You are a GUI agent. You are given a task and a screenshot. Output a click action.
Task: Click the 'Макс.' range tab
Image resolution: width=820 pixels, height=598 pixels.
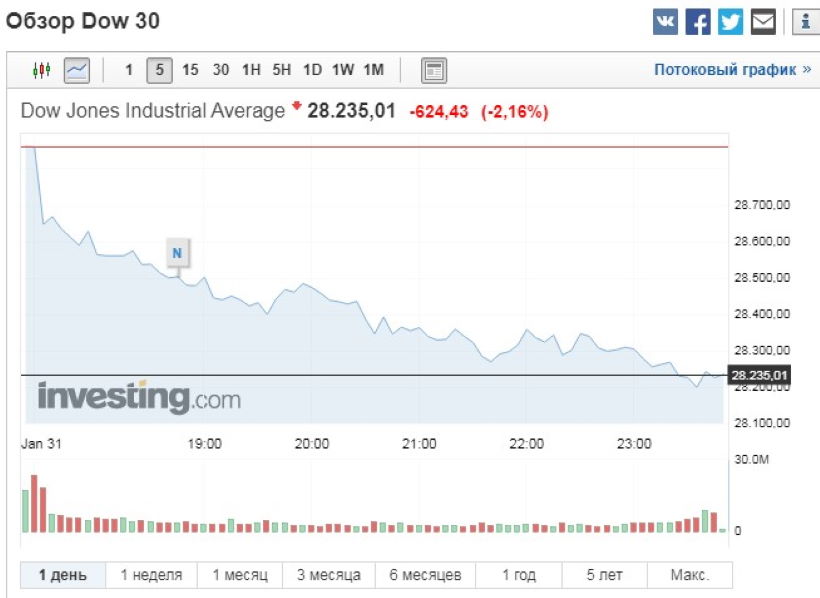click(690, 575)
